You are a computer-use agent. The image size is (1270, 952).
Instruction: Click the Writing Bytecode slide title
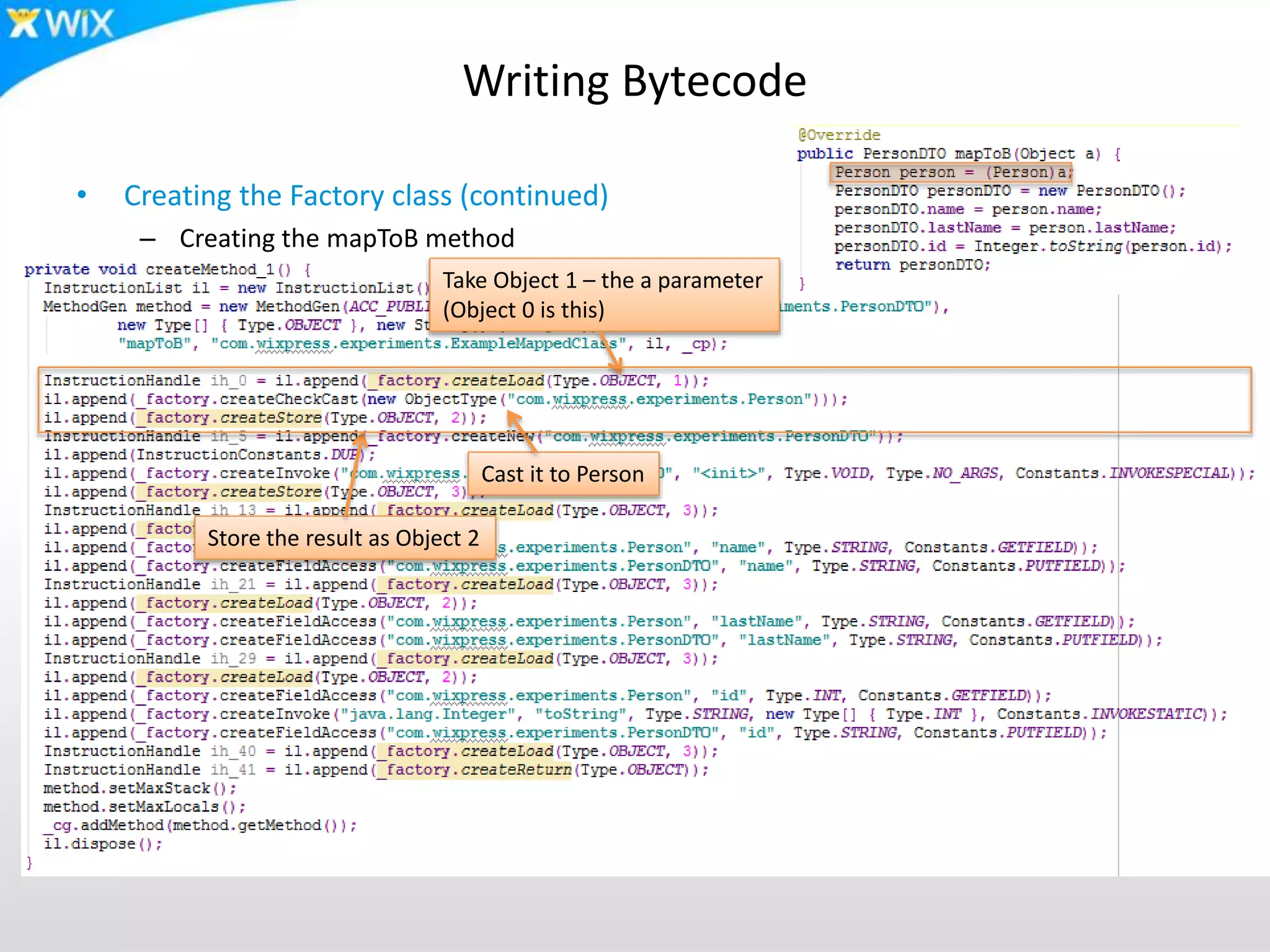tap(634, 81)
